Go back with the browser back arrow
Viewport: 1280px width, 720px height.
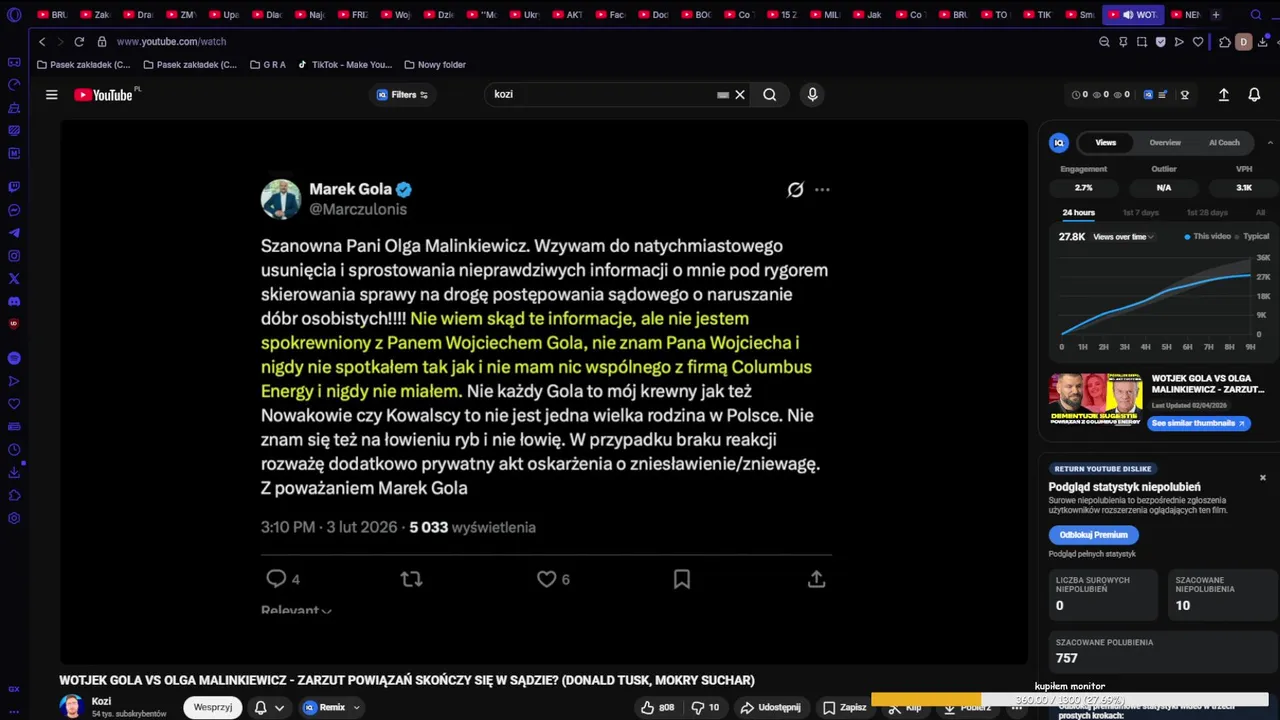click(42, 42)
